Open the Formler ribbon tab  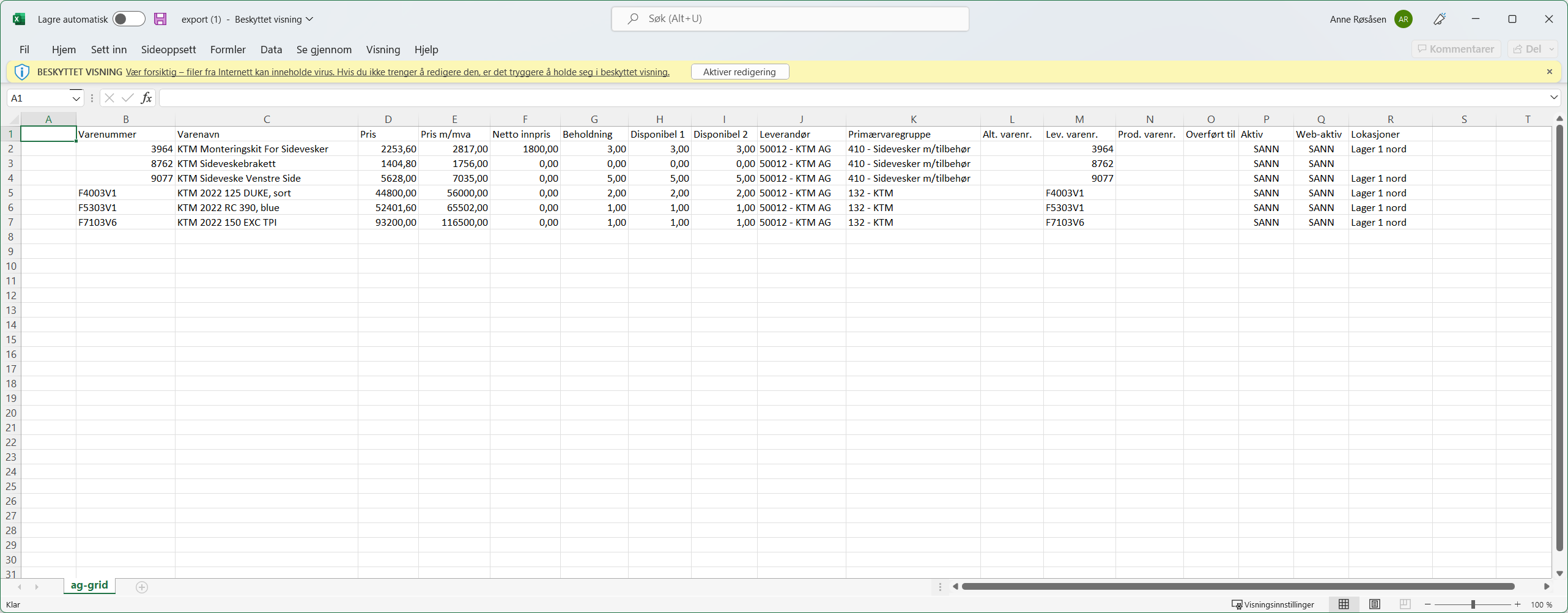tap(228, 50)
